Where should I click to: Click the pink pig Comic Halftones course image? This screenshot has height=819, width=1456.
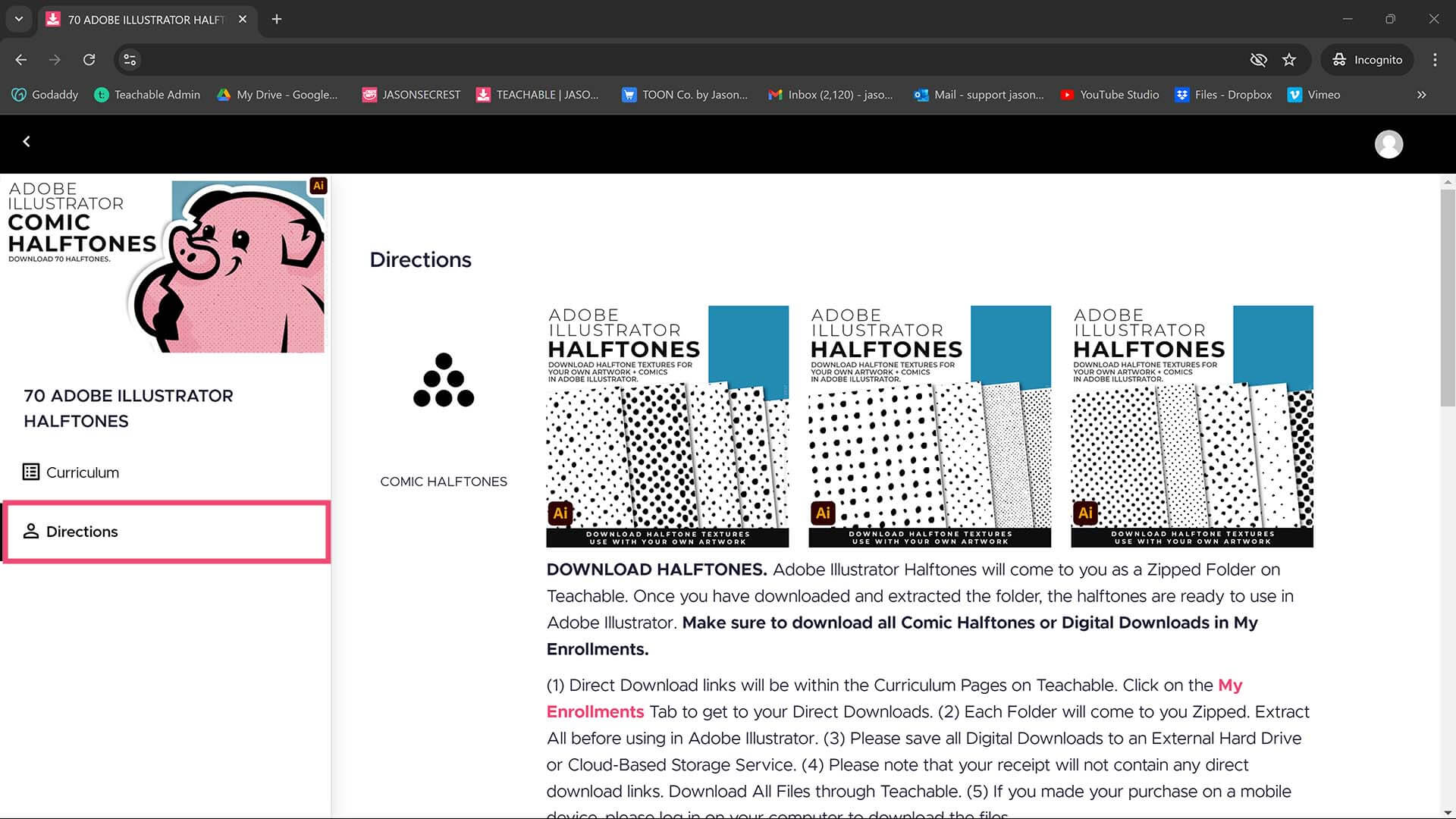[x=166, y=265]
